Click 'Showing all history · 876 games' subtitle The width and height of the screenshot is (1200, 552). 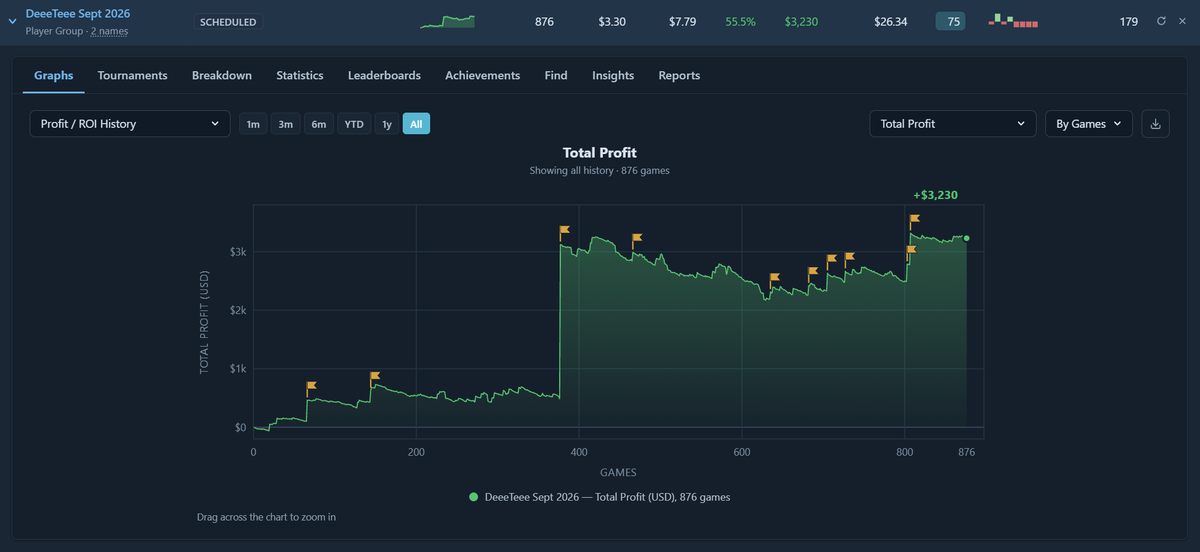pyautogui.click(x=600, y=171)
